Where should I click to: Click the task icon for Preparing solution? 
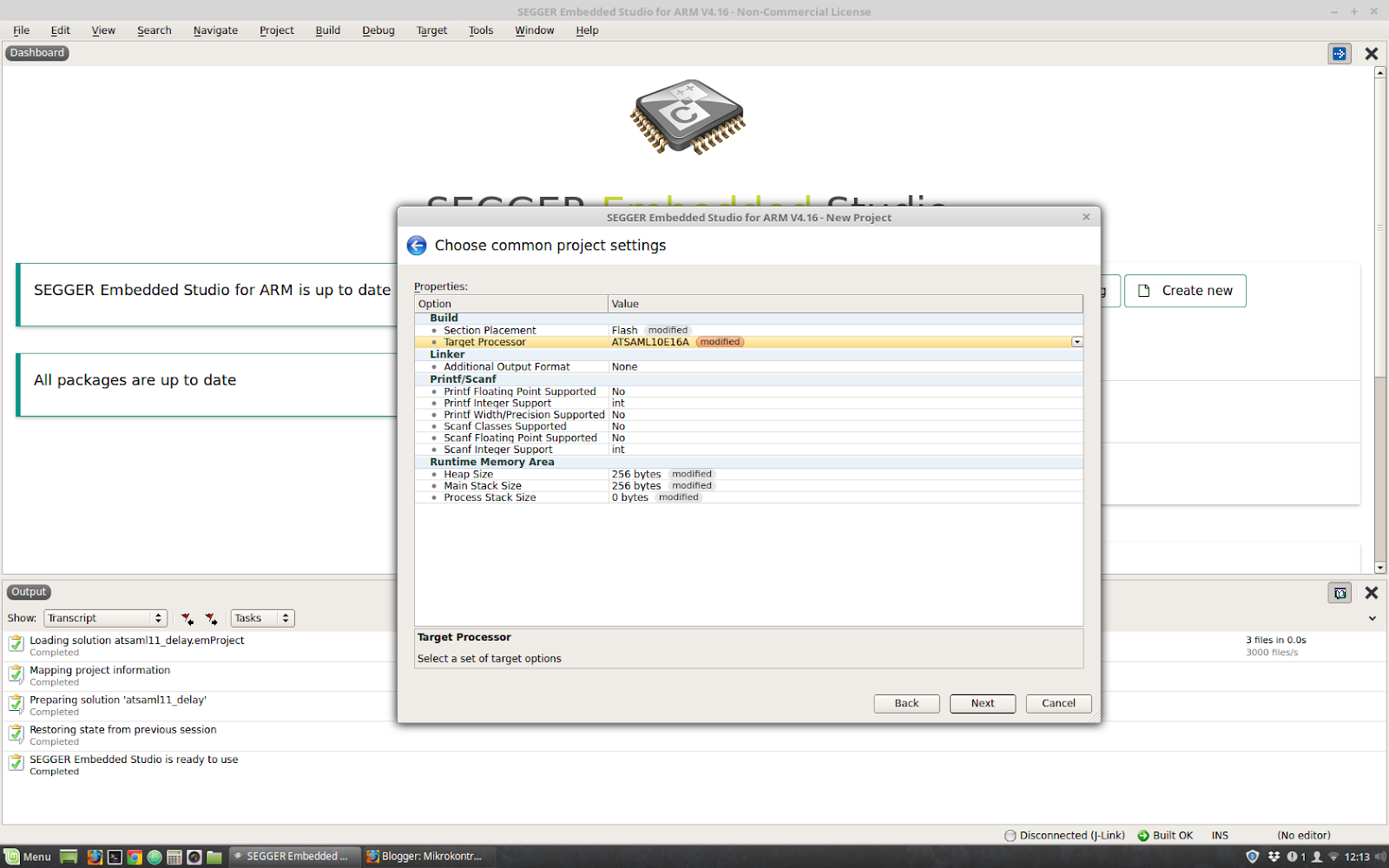pyautogui.click(x=16, y=703)
